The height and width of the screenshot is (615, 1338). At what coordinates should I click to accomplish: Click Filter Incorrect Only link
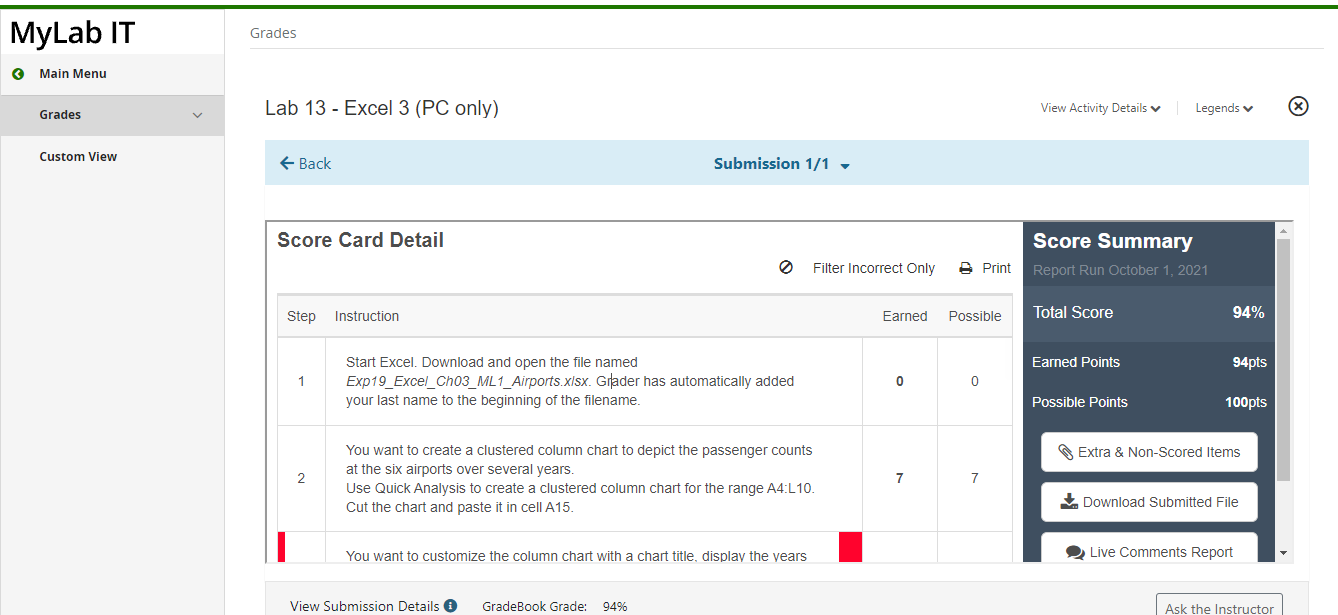pos(874,268)
